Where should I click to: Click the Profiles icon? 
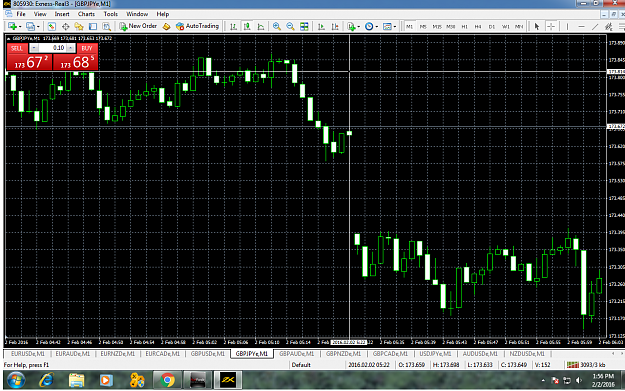(30, 26)
